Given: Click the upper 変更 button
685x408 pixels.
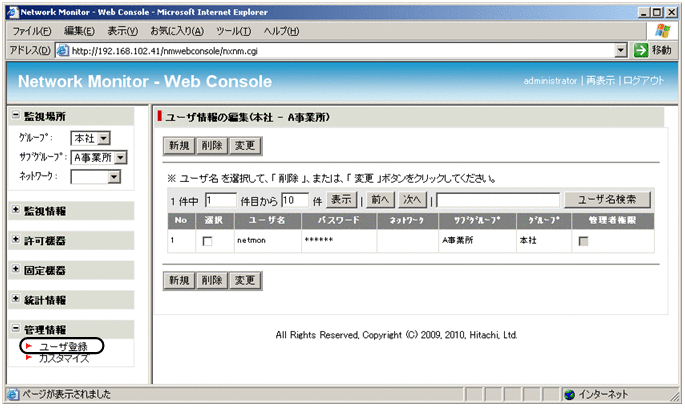Looking at the screenshot, I should pos(245,145).
